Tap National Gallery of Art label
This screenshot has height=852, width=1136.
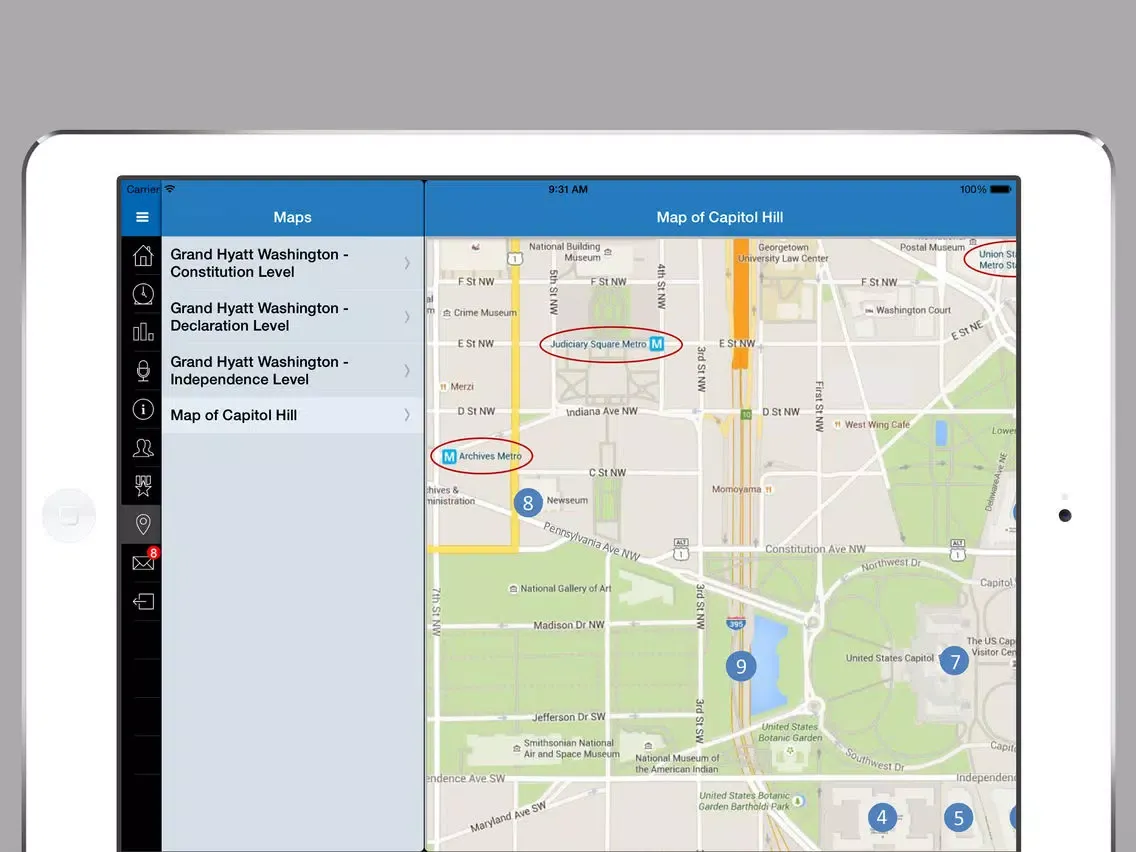coord(565,588)
